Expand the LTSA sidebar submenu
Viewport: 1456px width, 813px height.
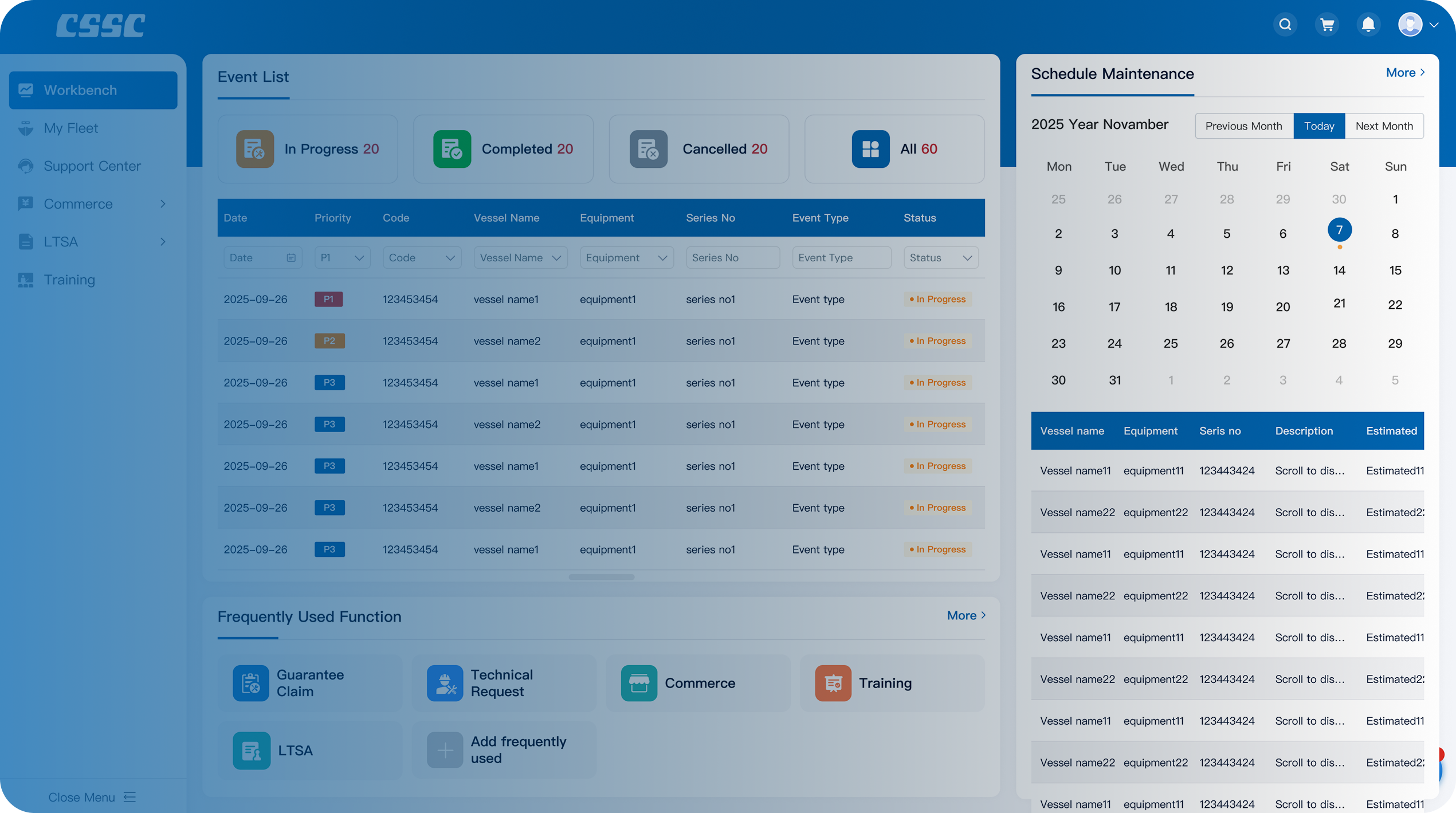click(163, 242)
